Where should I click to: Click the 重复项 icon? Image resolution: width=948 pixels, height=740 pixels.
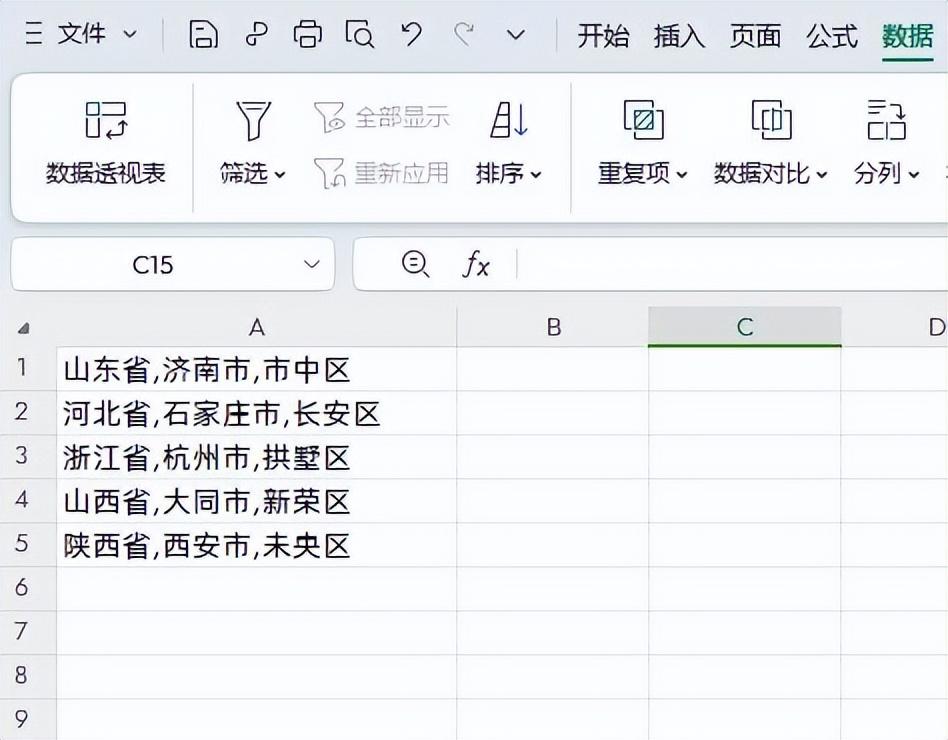point(644,120)
